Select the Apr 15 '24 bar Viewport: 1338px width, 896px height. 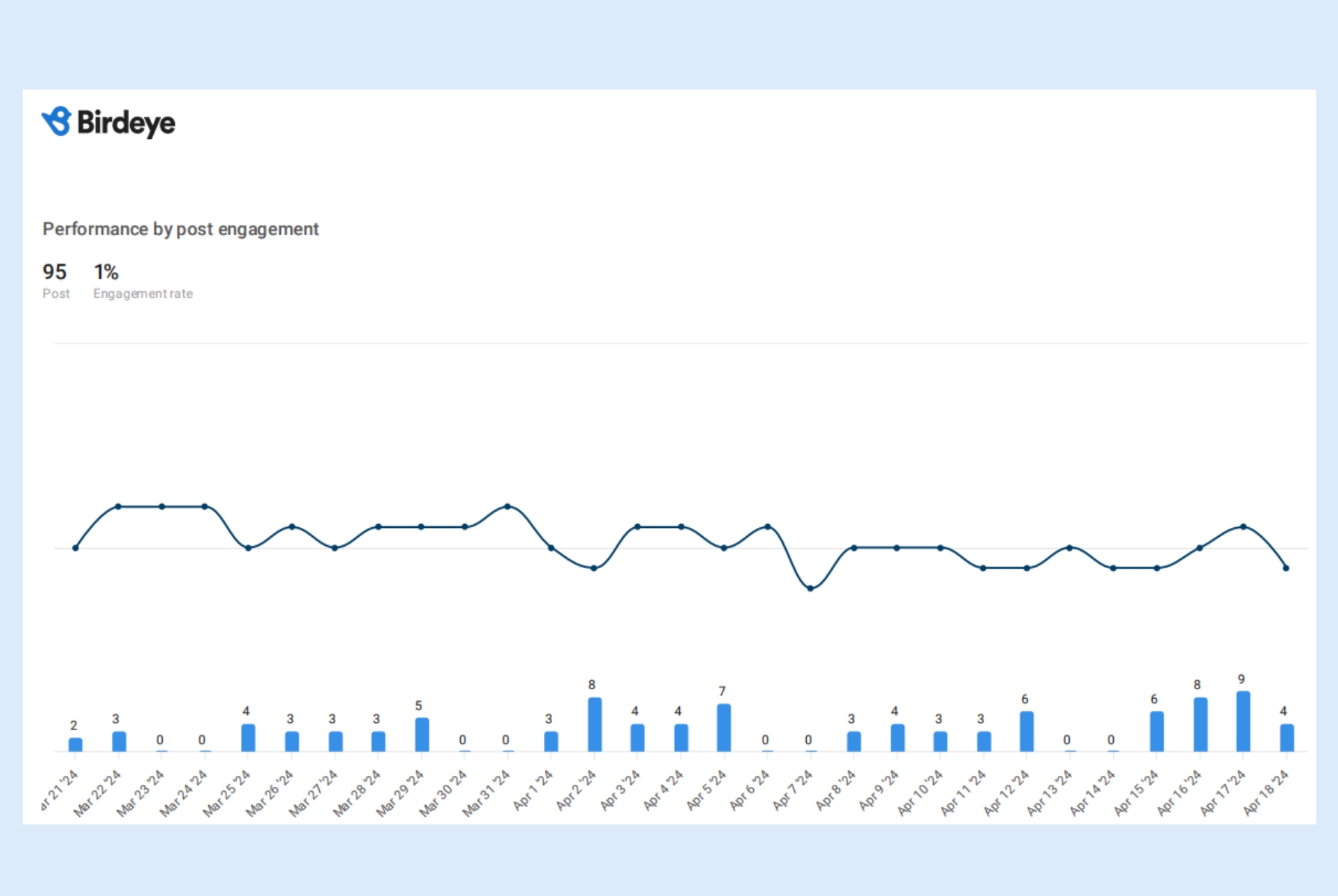1156,731
